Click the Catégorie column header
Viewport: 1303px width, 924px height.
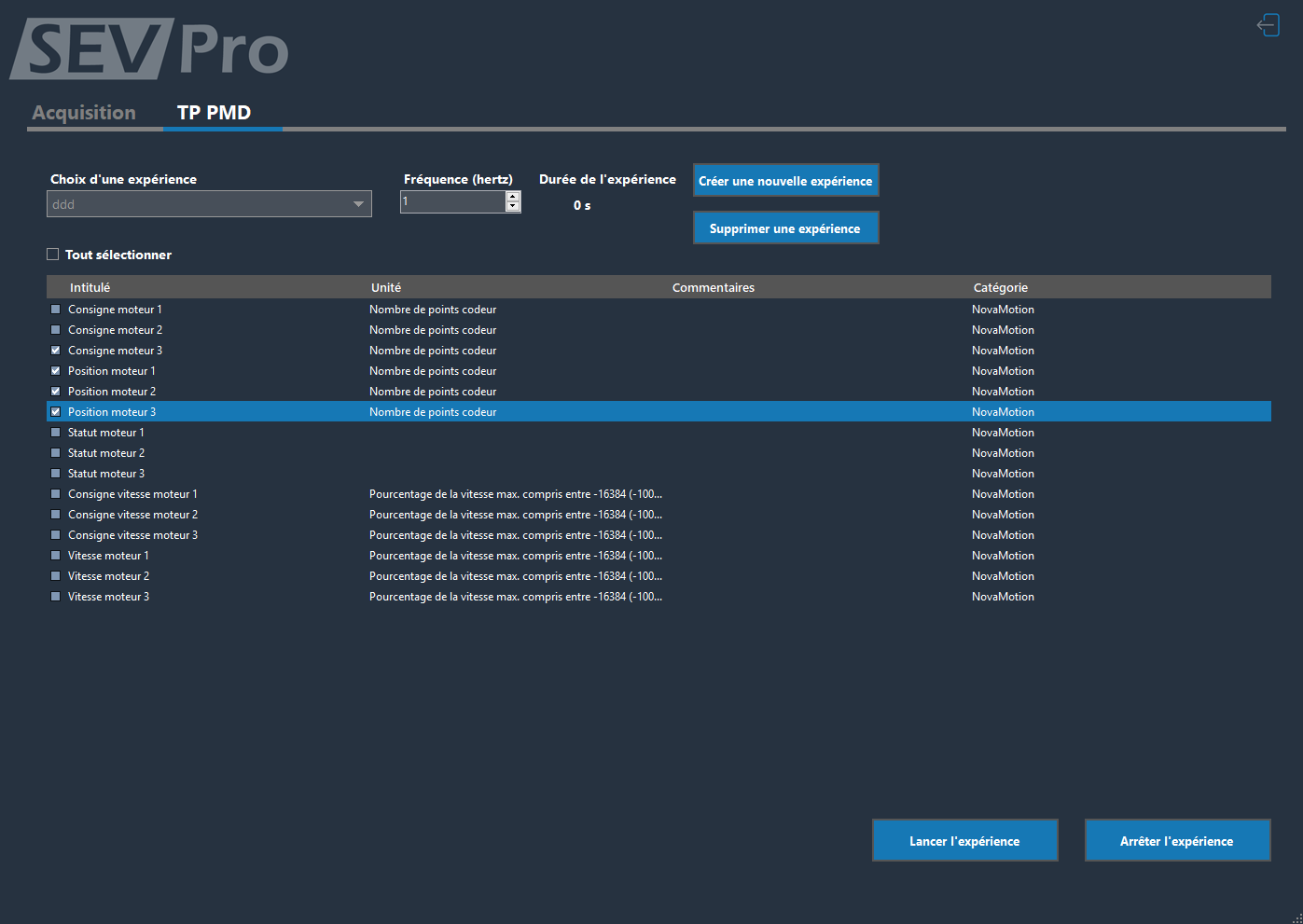1001,287
